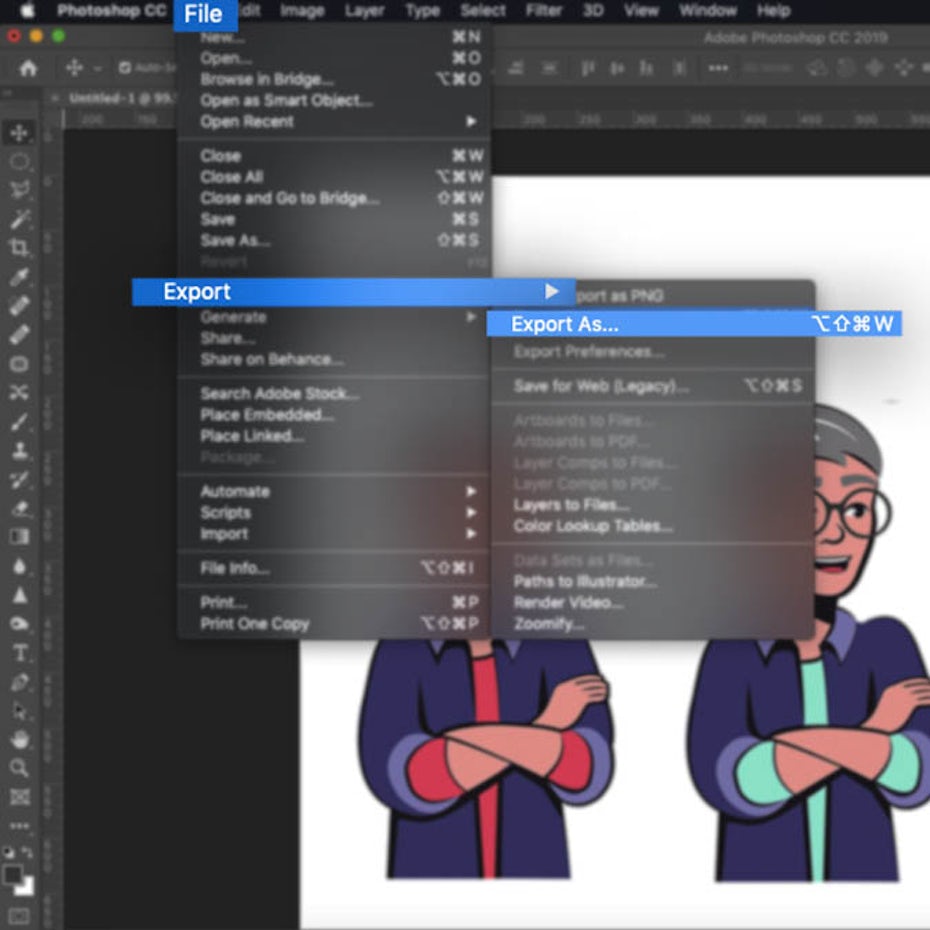This screenshot has height=930, width=930.
Task: Toggle Quick Mask mode button
Action: [19, 915]
